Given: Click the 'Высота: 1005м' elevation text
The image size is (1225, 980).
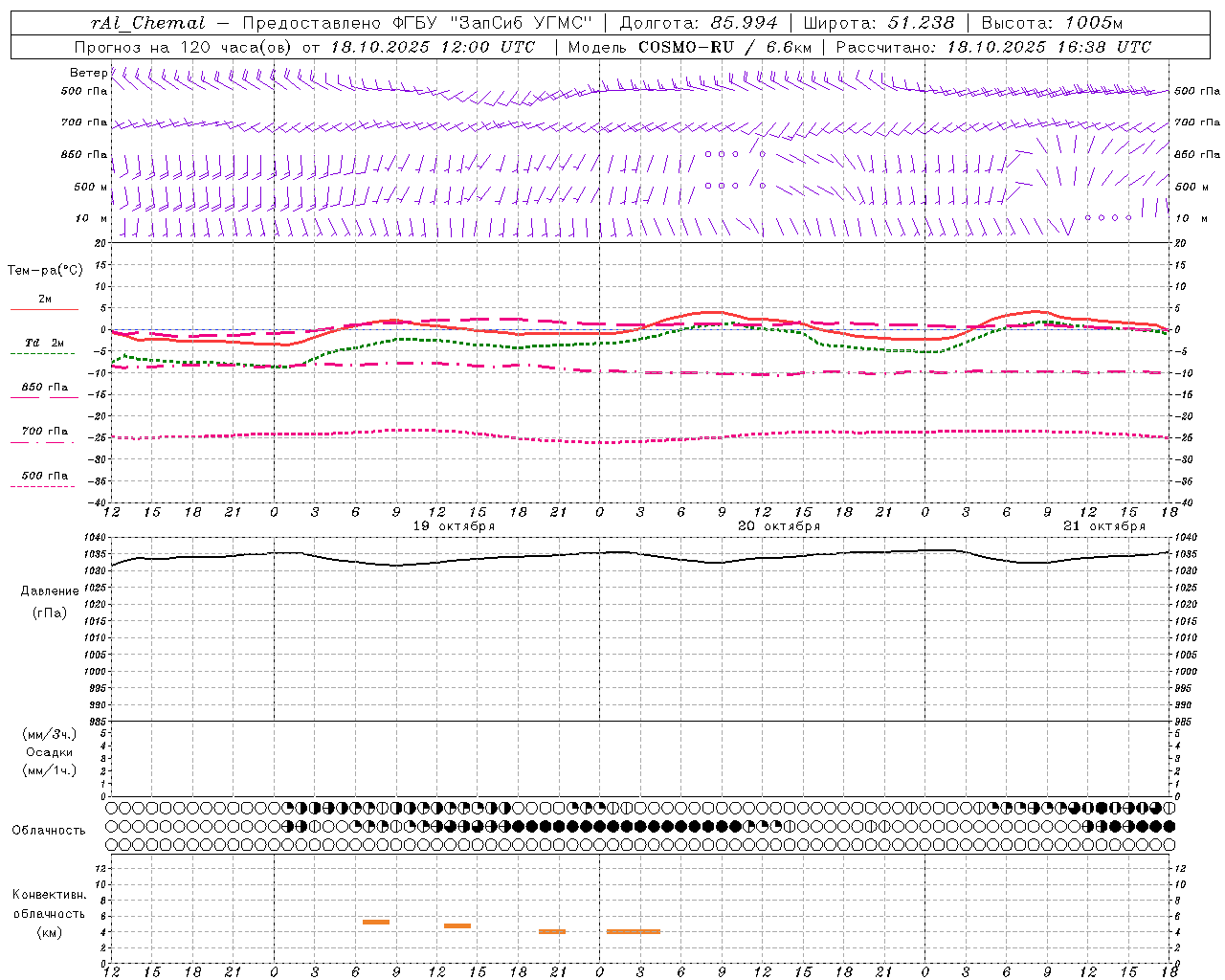Looking at the screenshot, I should coord(1052,23).
